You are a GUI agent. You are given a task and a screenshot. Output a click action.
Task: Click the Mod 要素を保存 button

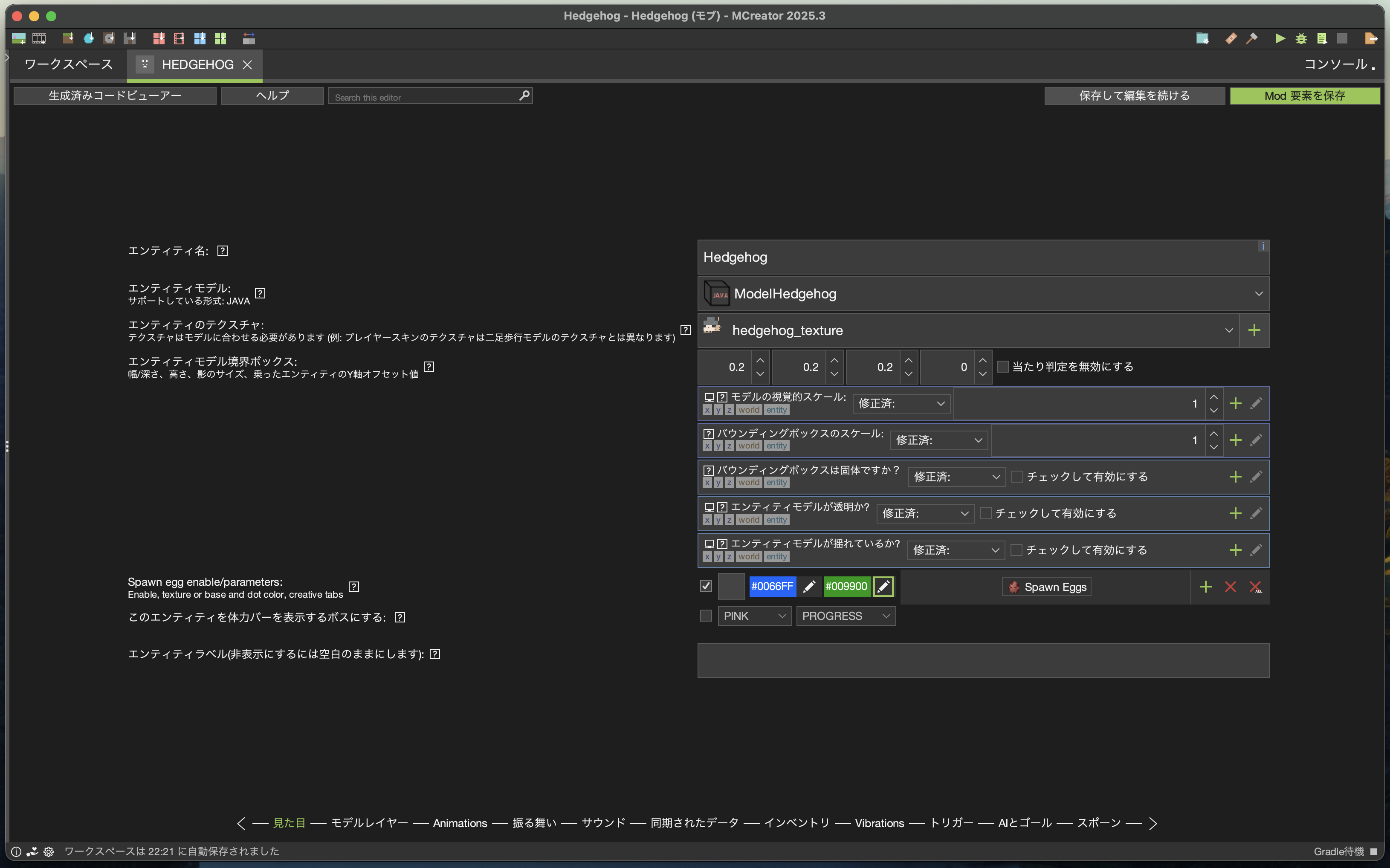(1304, 96)
